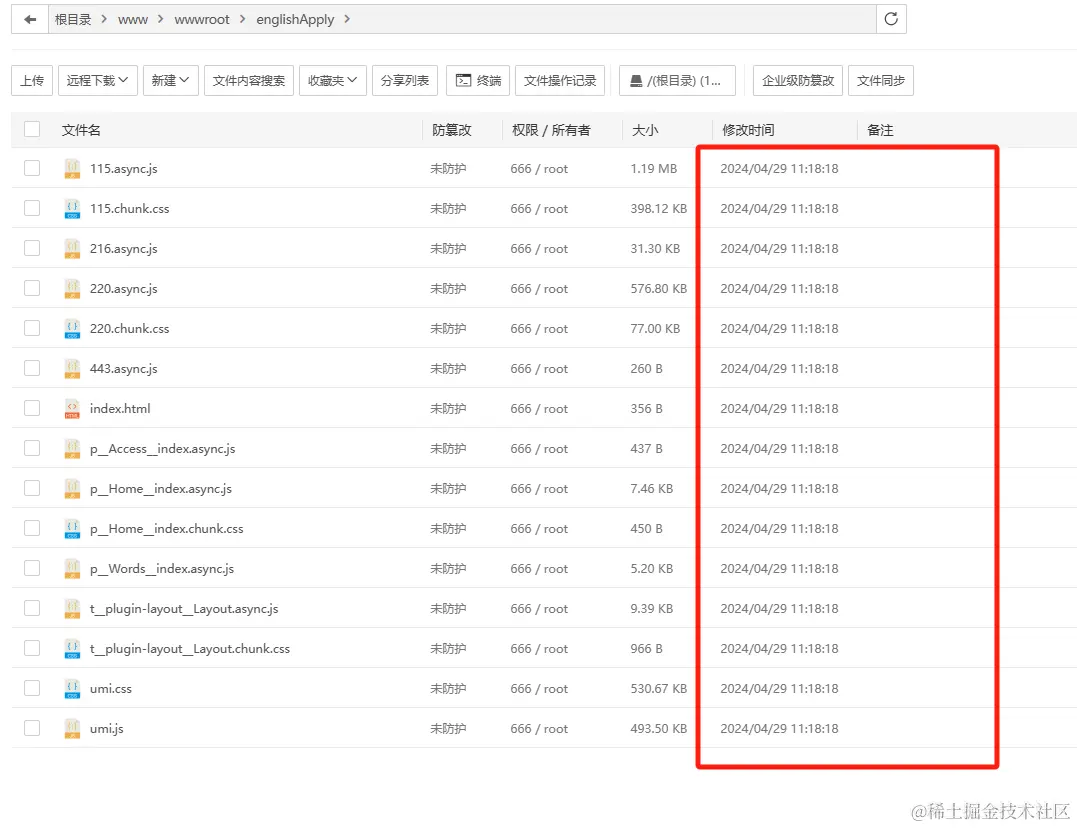Click the CSS icon of 115.chunk.css

[72, 208]
